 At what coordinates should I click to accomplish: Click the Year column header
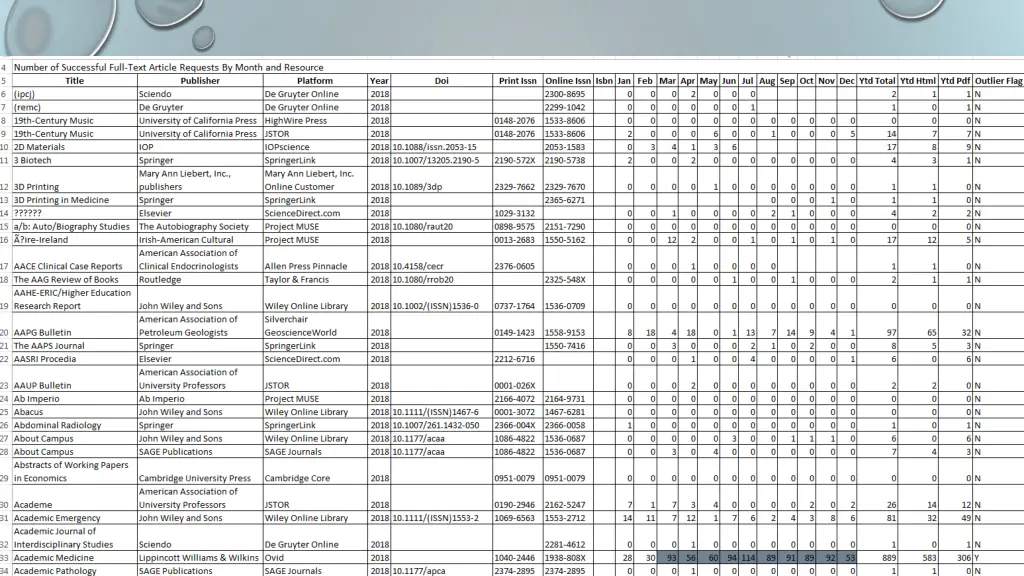379,81
